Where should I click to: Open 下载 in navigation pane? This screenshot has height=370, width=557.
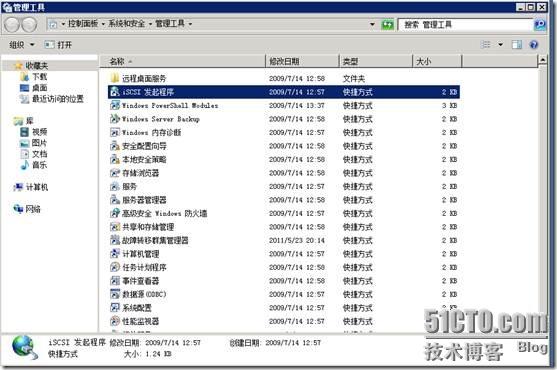click(x=39, y=76)
